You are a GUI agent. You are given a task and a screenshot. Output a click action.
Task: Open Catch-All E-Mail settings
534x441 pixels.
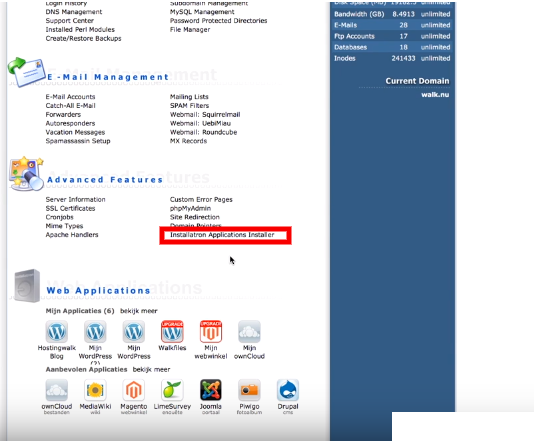70,106
